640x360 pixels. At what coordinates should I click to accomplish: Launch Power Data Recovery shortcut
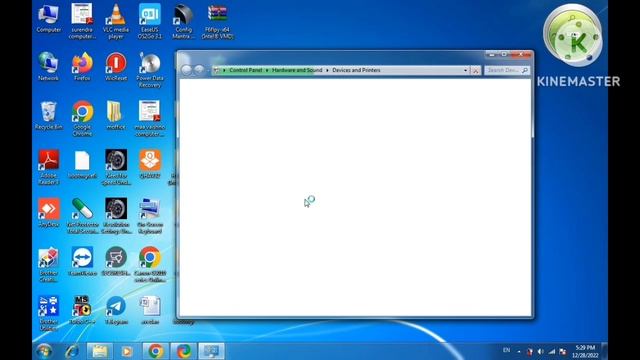pyautogui.click(x=150, y=70)
